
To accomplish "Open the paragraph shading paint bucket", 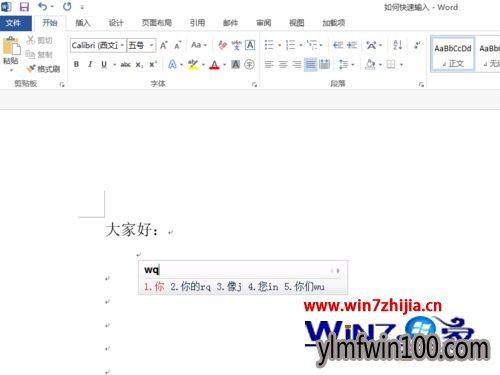I will click(x=370, y=64).
